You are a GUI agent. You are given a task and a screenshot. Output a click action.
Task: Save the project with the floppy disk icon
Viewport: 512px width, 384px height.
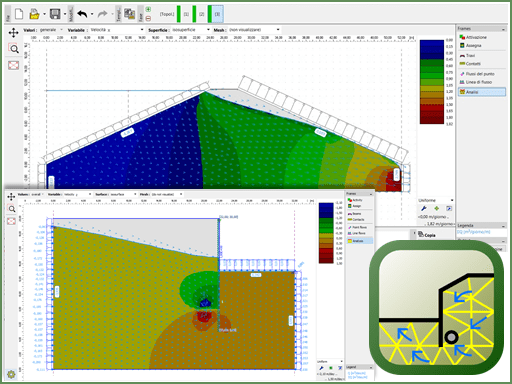coord(55,14)
